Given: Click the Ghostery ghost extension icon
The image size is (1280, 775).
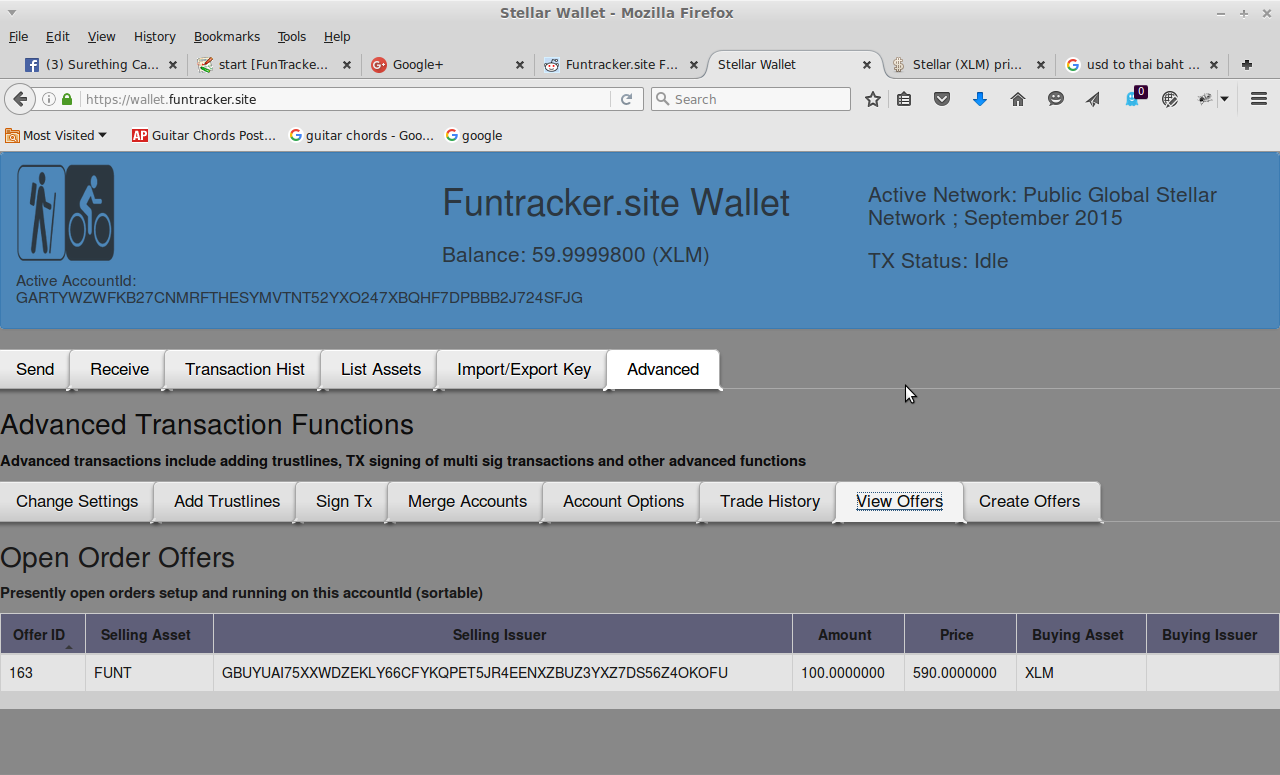Looking at the screenshot, I should coord(1132,99).
